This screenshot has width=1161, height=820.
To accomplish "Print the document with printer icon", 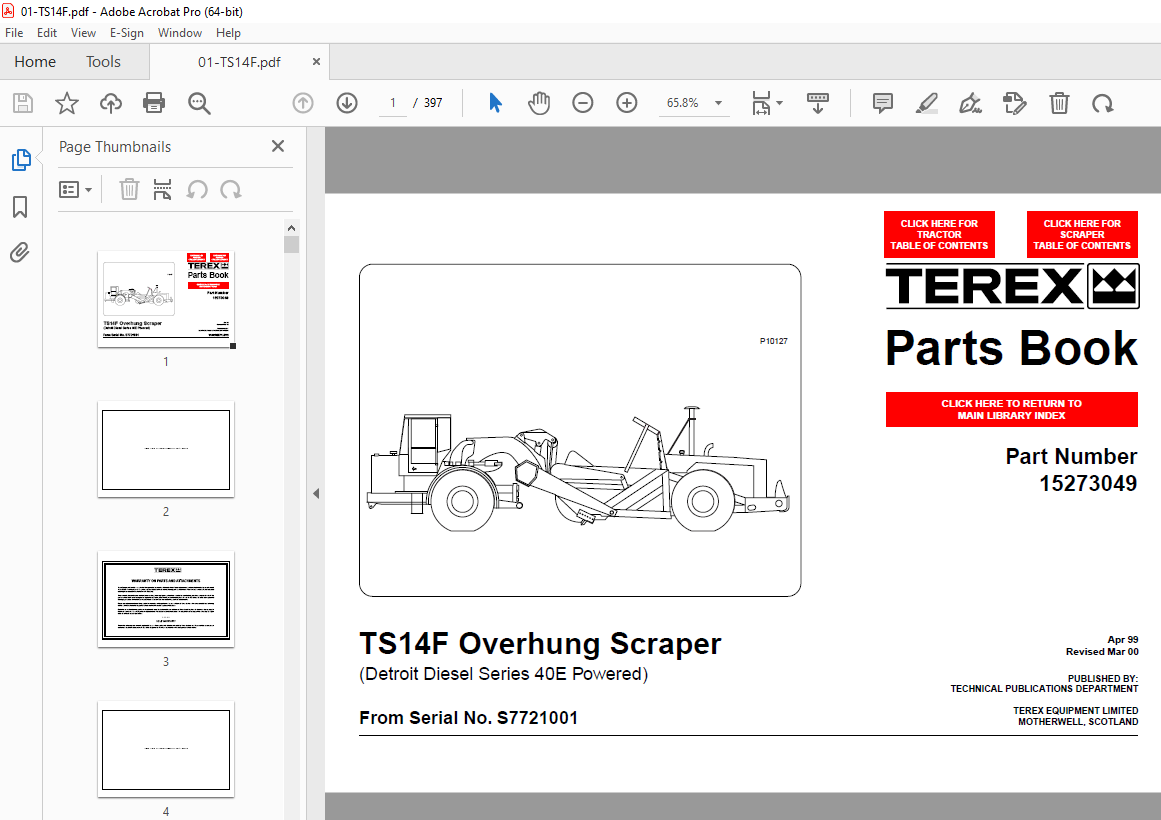I will [x=154, y=103].
